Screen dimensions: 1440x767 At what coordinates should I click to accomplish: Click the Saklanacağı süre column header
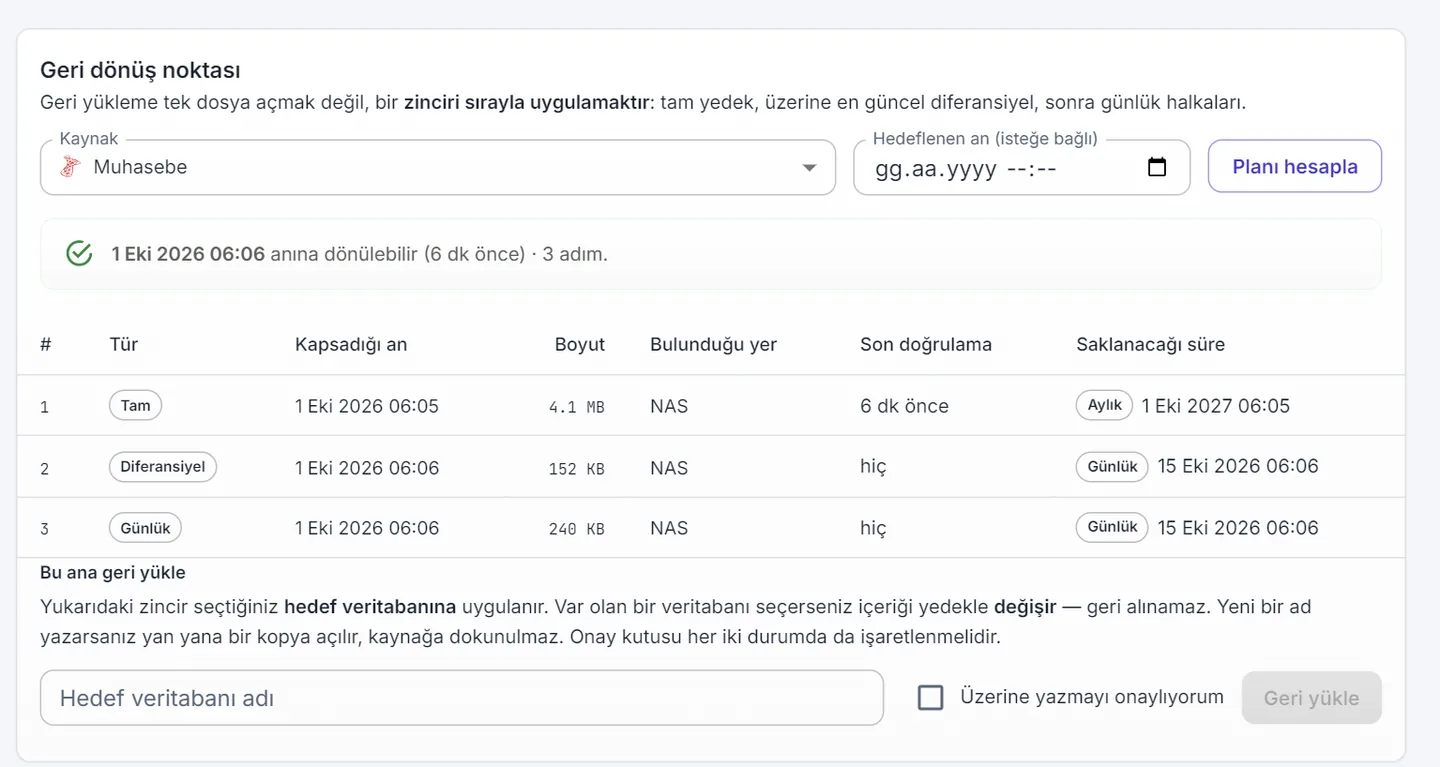(1150, 345)
